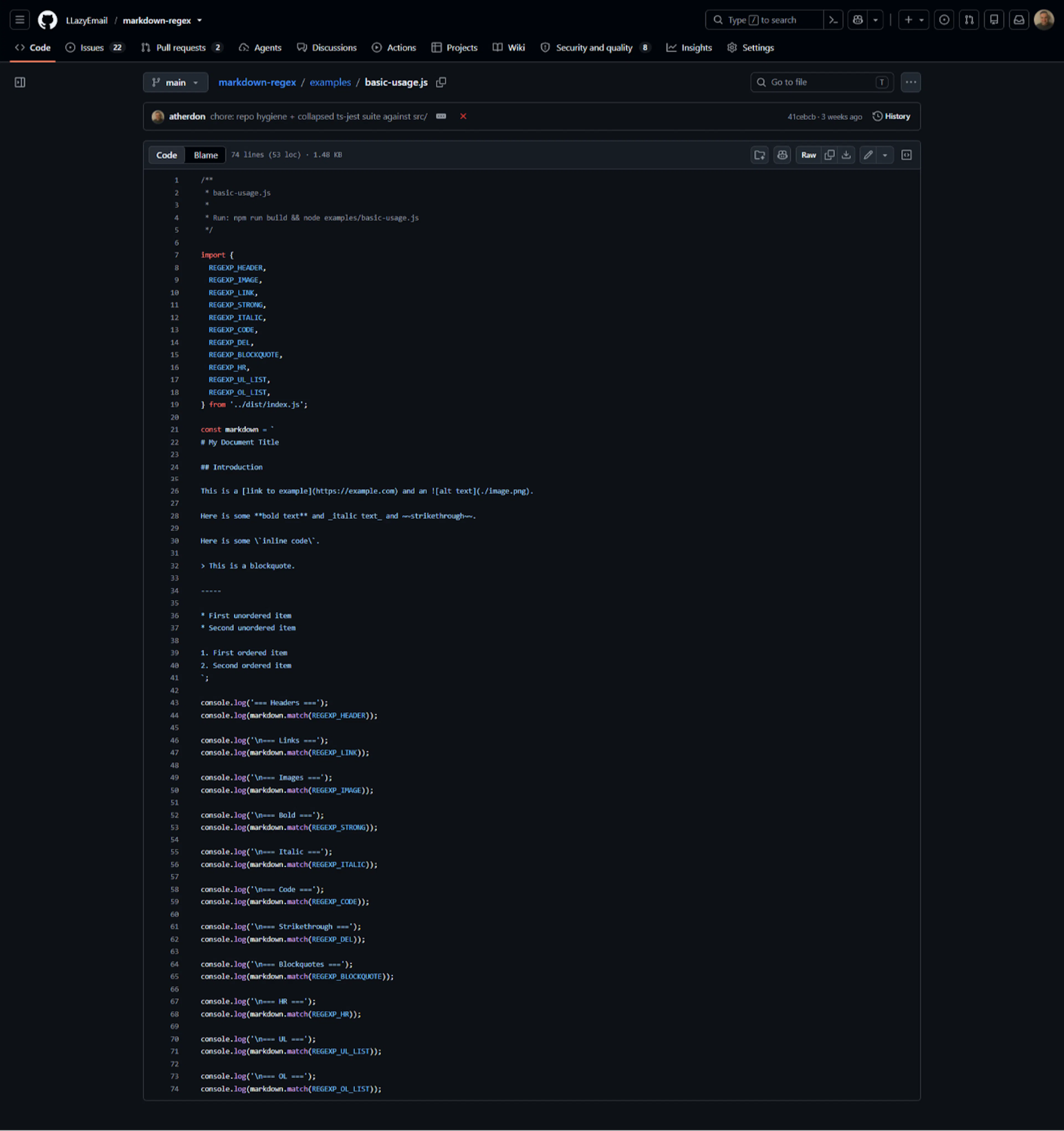Open the Discussions tab
The height and width of the screenshot is (1131, 1064).
tap(327, 48)
